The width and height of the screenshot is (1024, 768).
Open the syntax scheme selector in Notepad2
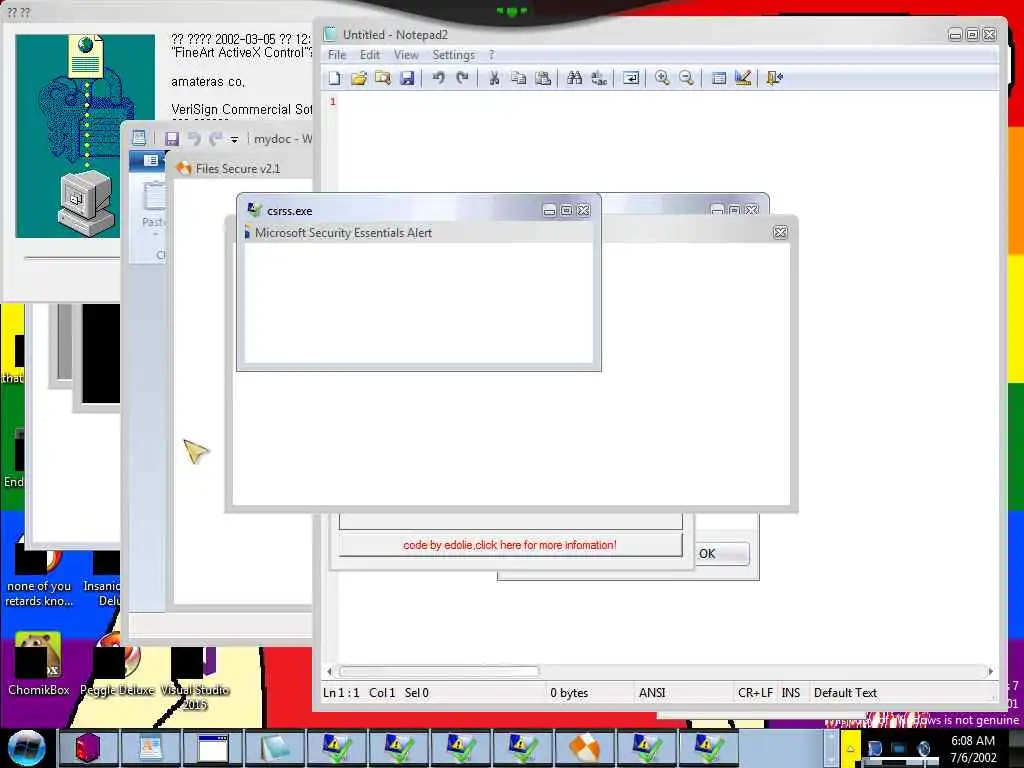point(718,78)
